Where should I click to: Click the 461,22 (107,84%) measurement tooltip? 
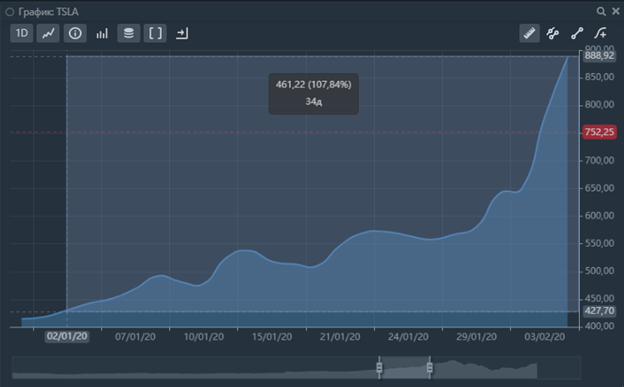[314, 94]
